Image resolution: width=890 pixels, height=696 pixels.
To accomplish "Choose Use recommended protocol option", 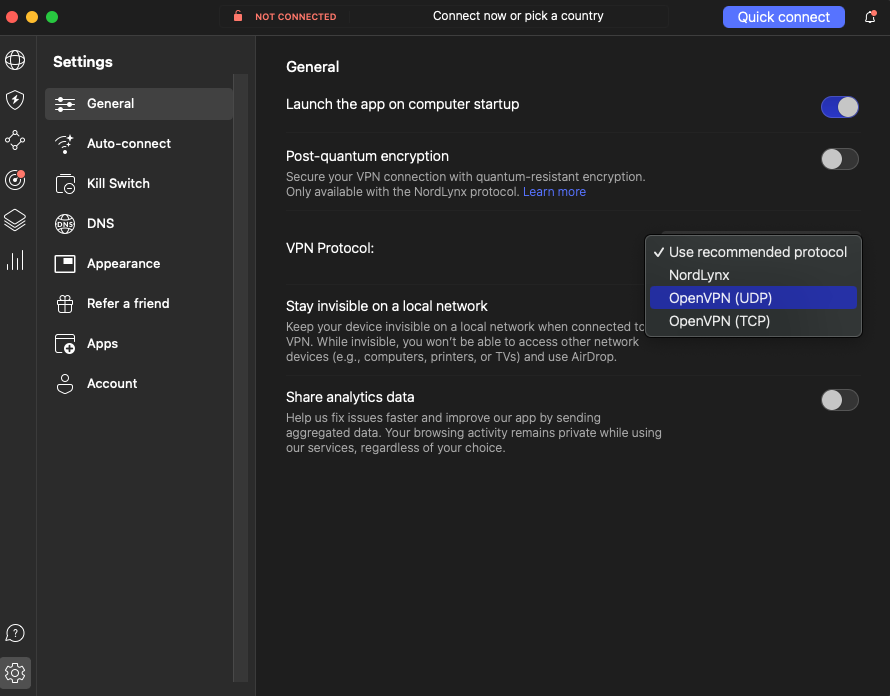I will pos(753,252).
